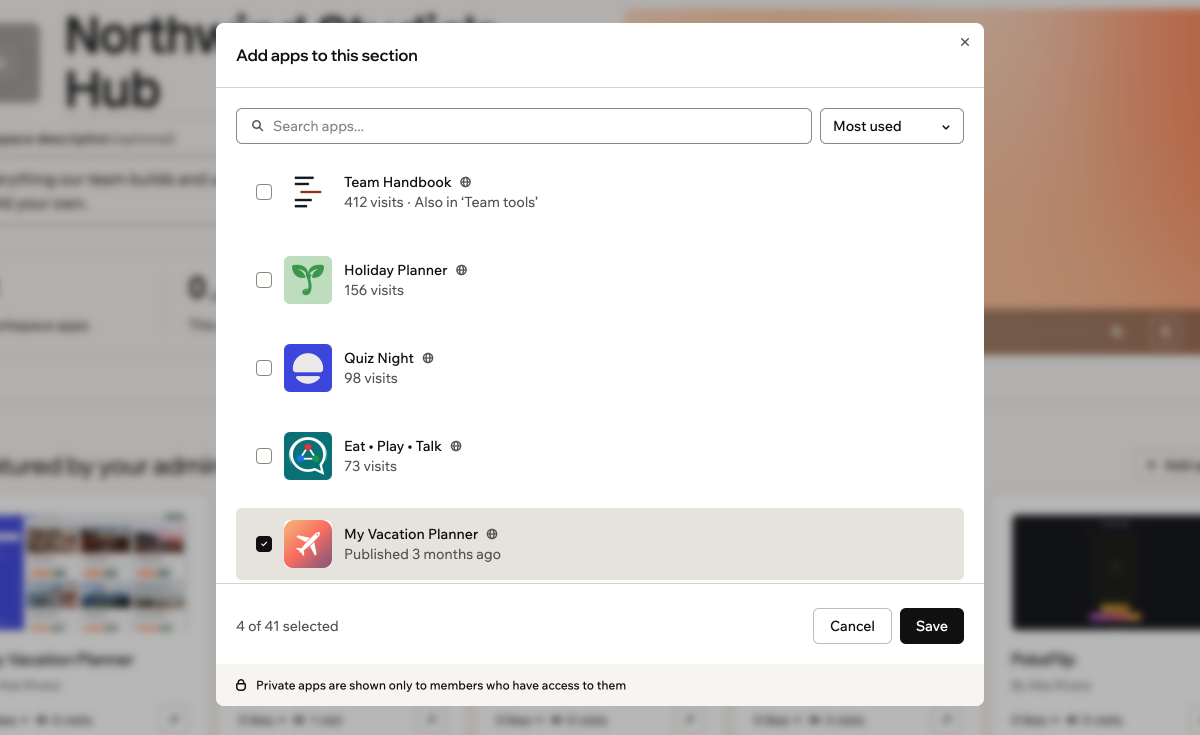Check the Quiz Night checkbox
Image resolution: width=1200 pixels, height=735 pixels.
coord(264,368)
